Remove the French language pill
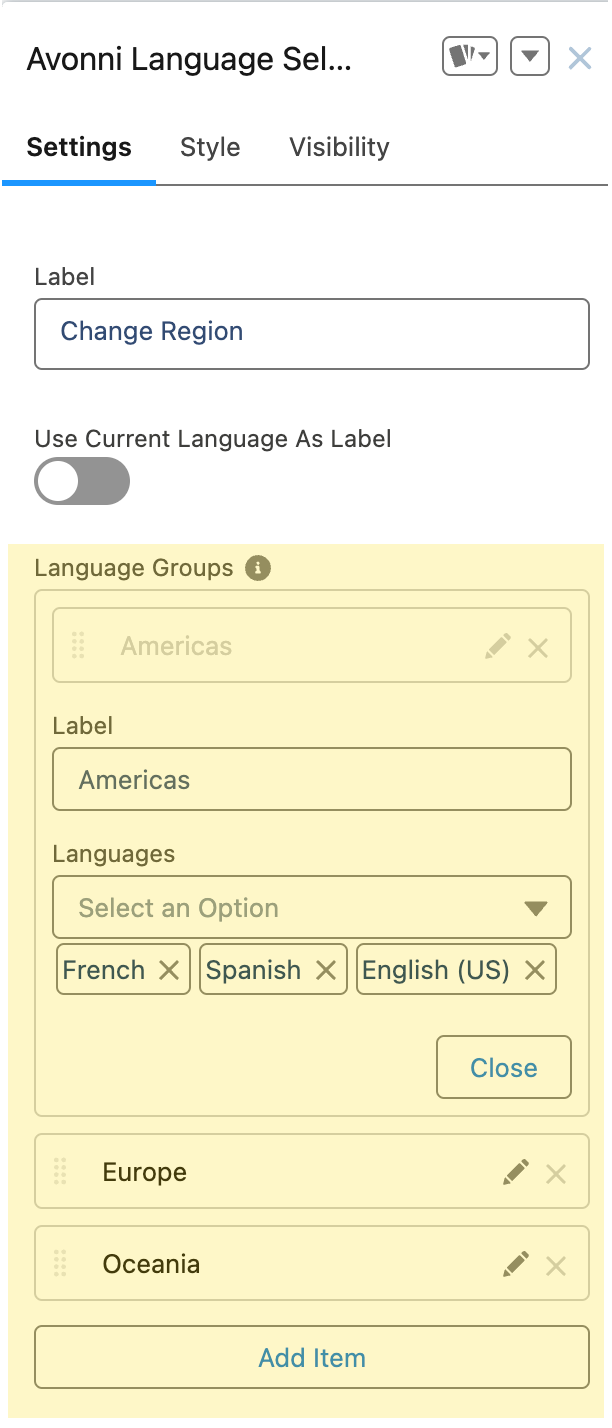Screen dimensions: 612x1428 (x=169, y=970)
